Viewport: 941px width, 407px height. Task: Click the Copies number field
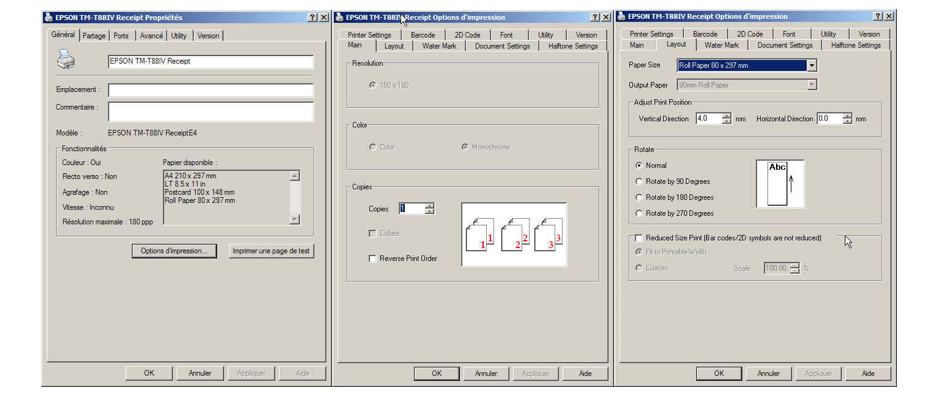(x=412, y=208)
